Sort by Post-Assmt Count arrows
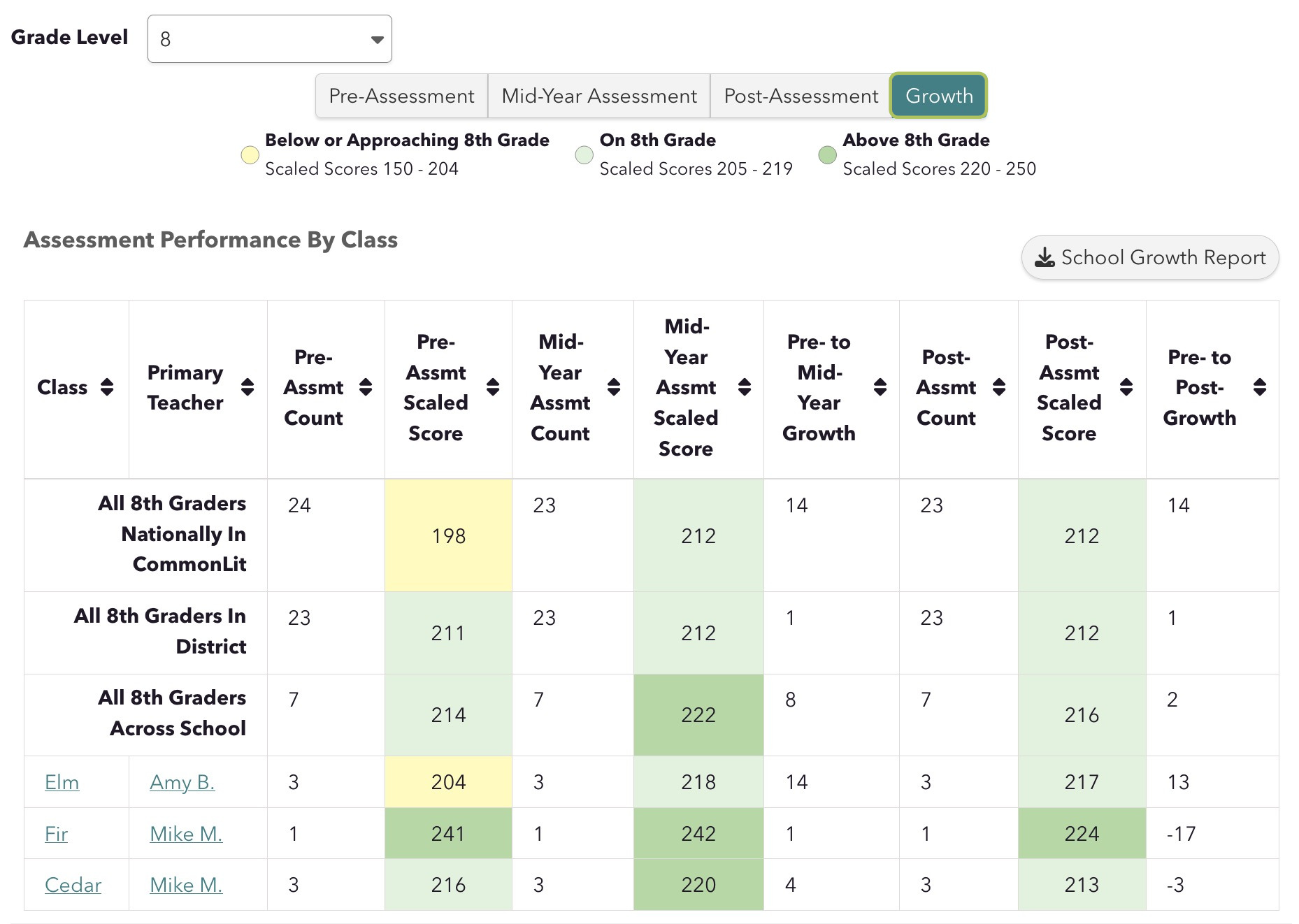 tap(999, 387)
